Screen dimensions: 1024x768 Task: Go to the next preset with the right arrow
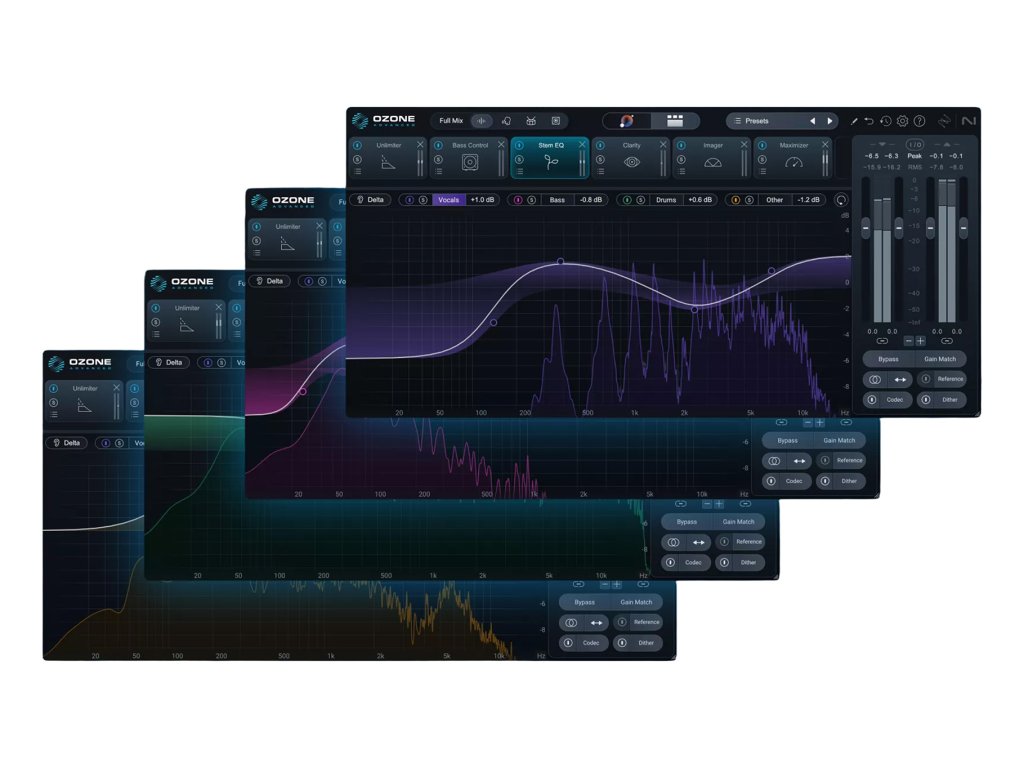coord(830,121)
